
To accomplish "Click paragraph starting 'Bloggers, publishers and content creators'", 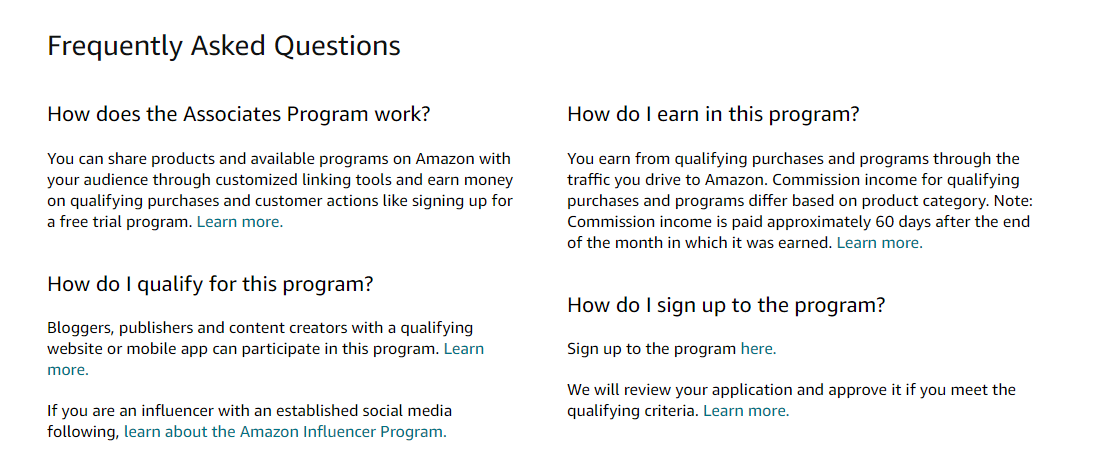I will (x=266, y=349).
